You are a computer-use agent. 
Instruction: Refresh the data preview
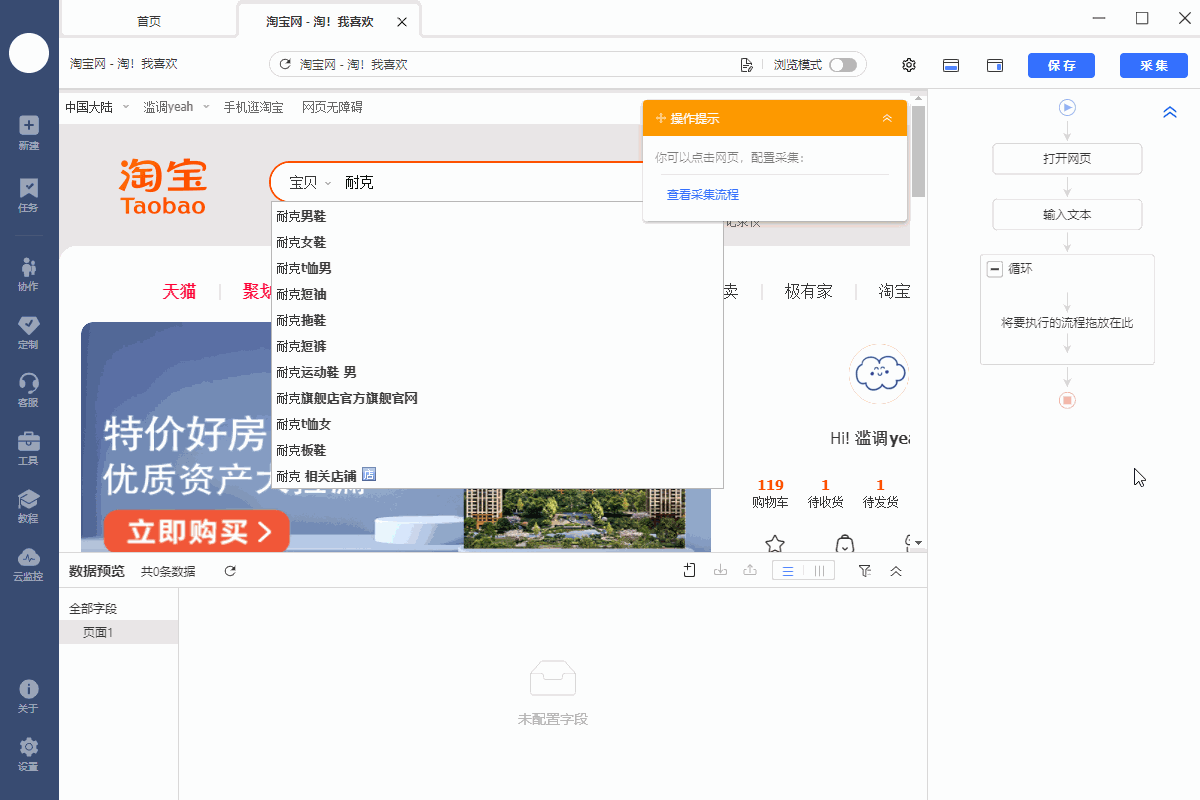pos(230,571)
